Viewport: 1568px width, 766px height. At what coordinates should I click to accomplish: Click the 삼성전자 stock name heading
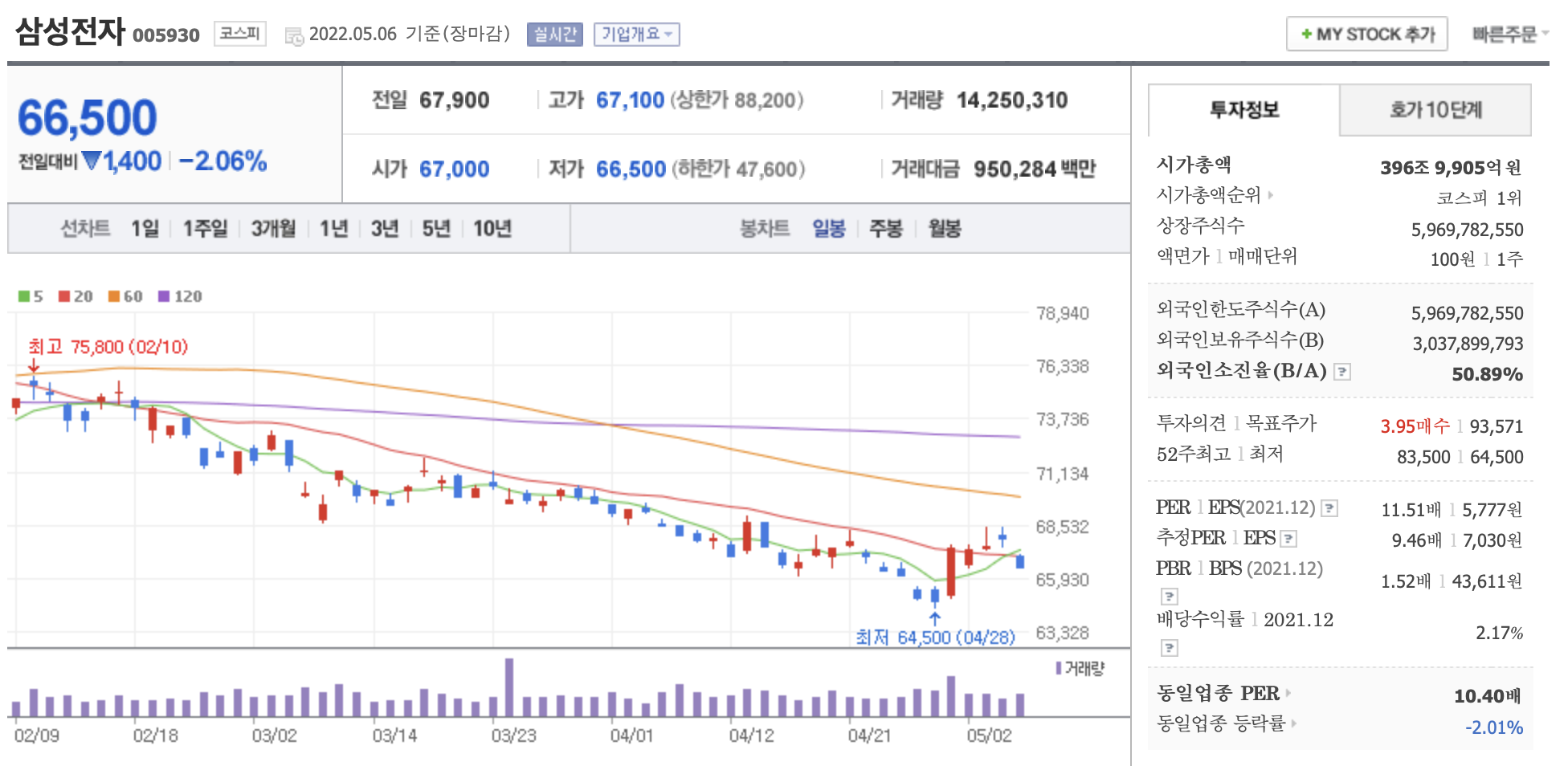(71, 32)
